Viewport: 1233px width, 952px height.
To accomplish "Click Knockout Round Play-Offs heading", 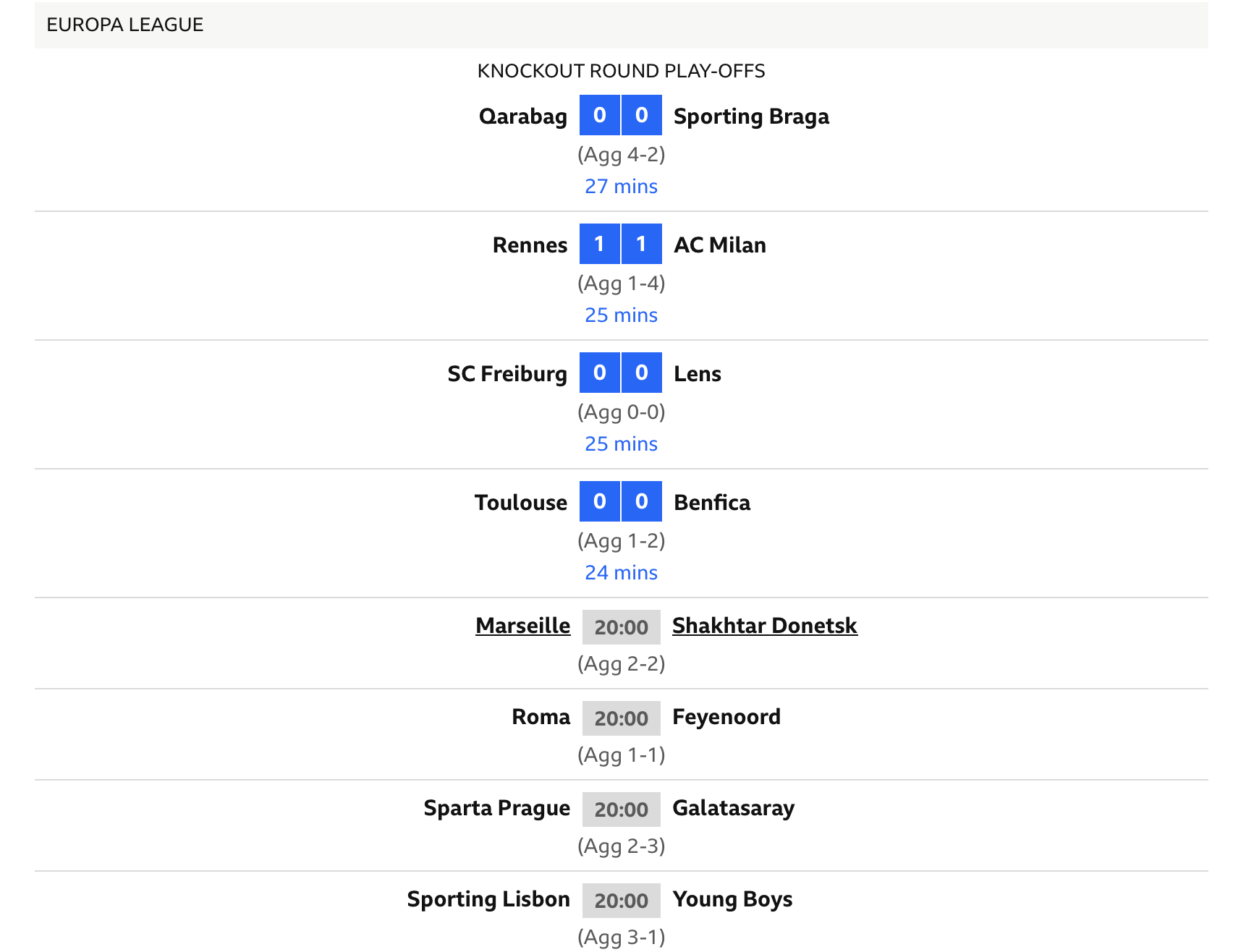I will pos(621,71).
